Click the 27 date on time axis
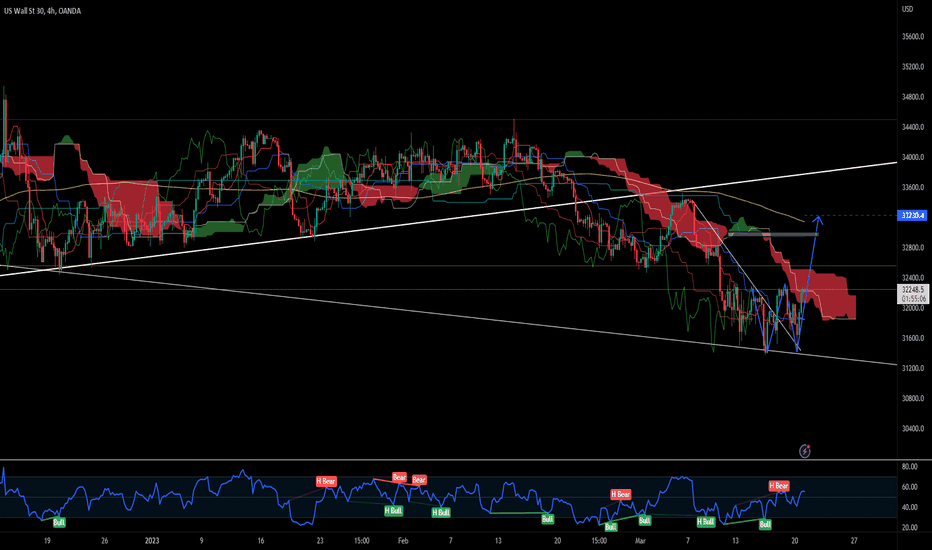Image resolution: width=932 pixels, height=550 pixels. pyautogui.click(x=854, y=540)
